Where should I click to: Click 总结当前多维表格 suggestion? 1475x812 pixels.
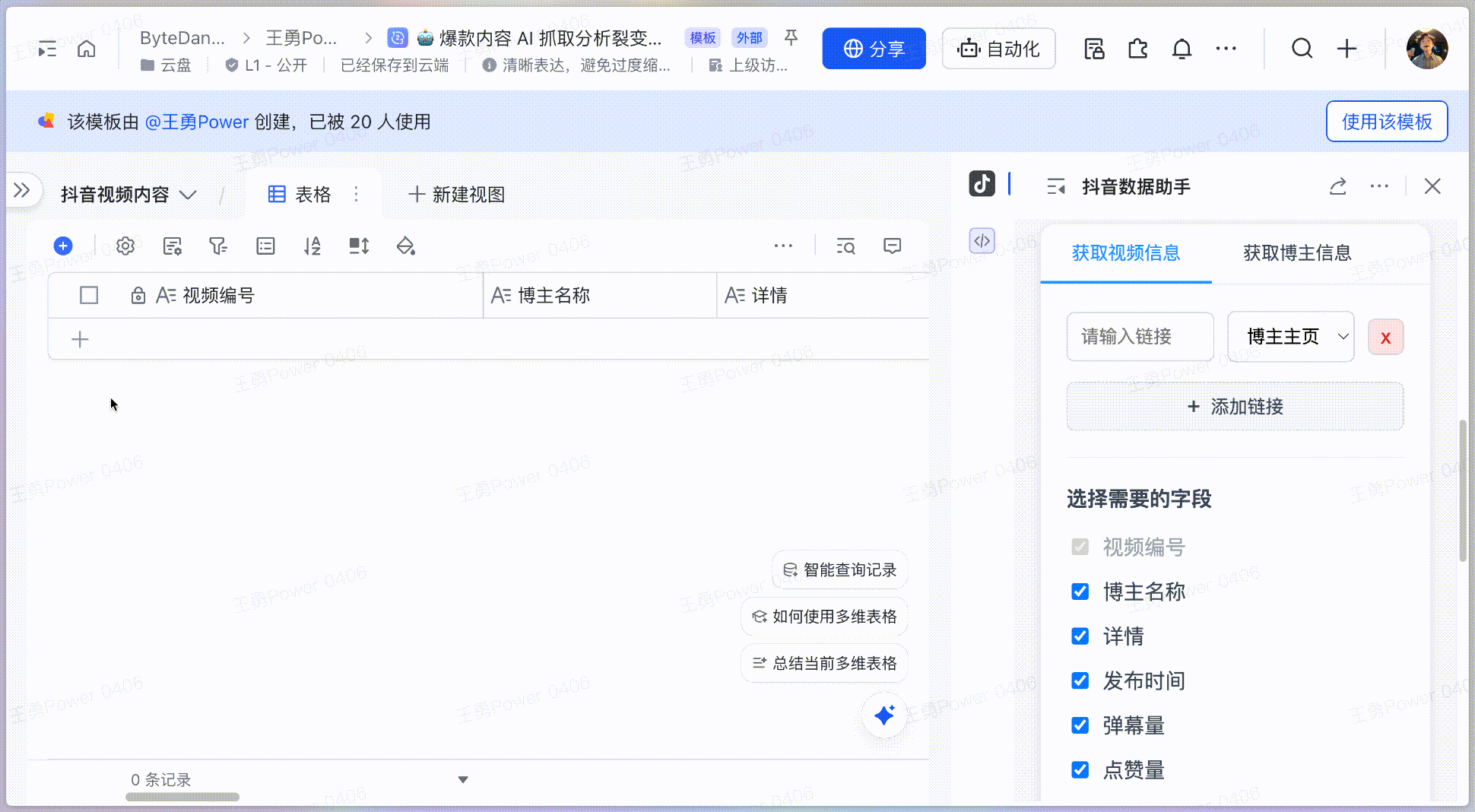[824, 663]
